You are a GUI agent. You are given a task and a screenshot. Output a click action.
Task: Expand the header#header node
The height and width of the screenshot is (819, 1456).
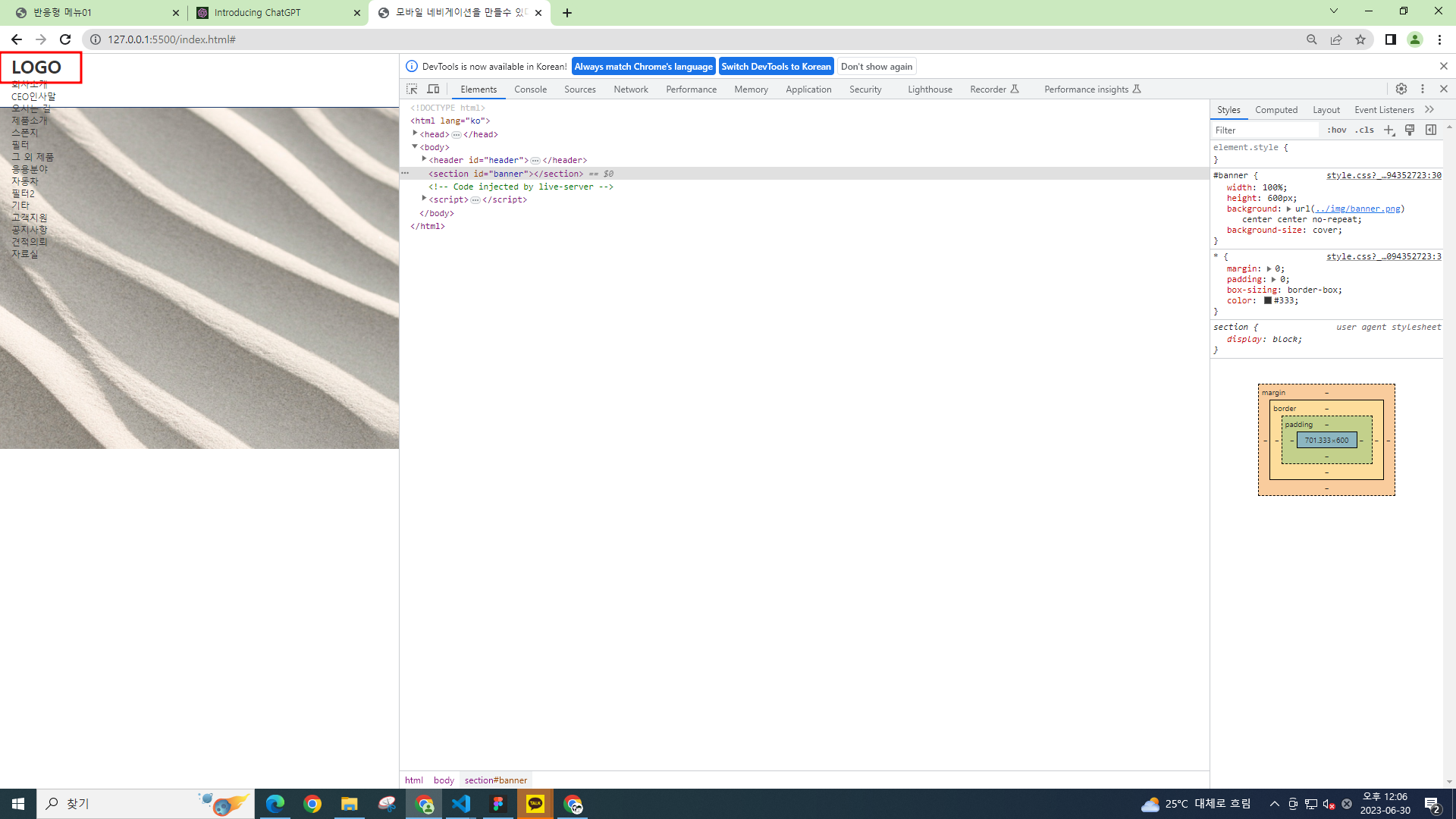425,159
